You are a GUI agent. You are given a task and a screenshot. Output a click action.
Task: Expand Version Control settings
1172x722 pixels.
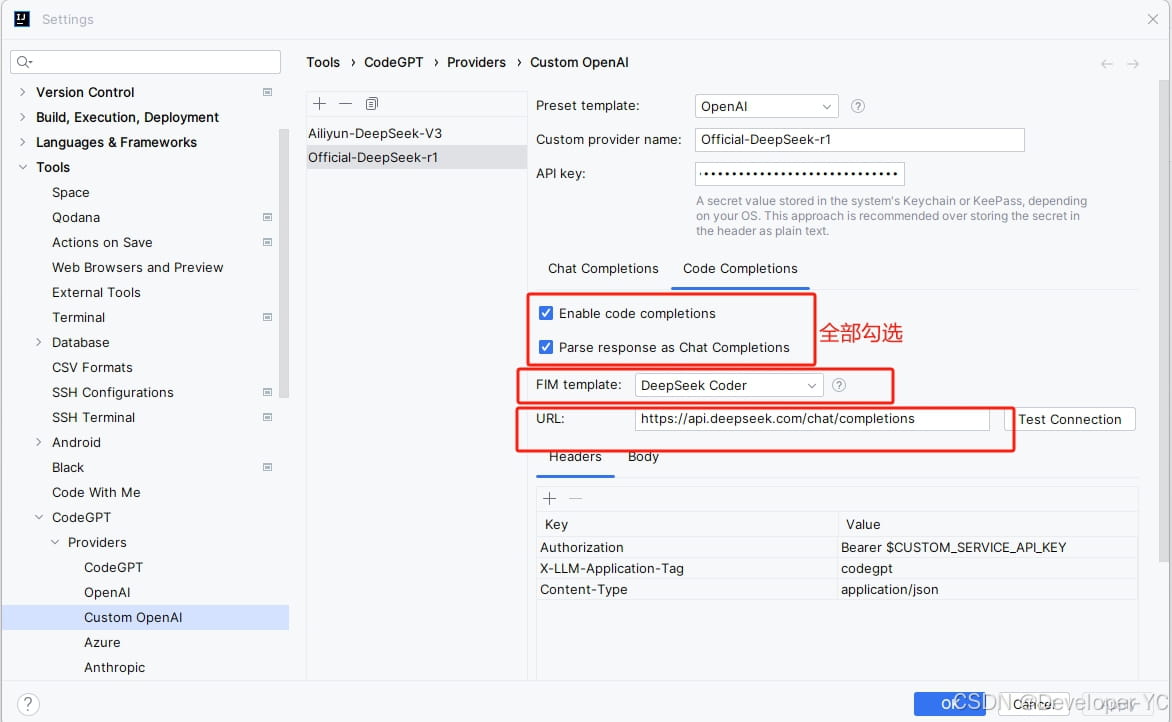click(x=22, y=92)
